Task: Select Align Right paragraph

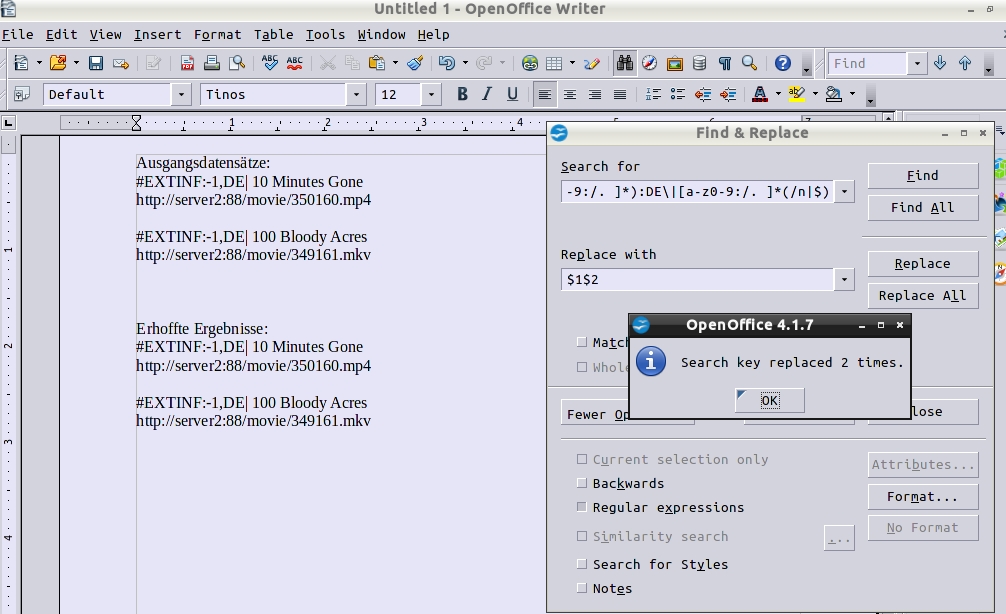Action: point(594,94)
